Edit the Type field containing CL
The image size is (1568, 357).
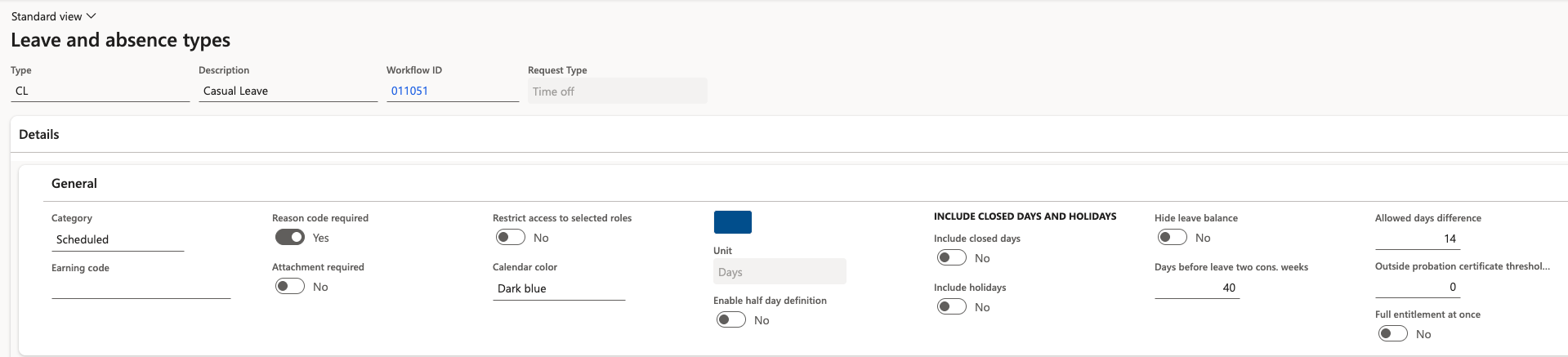pos(100,91)
